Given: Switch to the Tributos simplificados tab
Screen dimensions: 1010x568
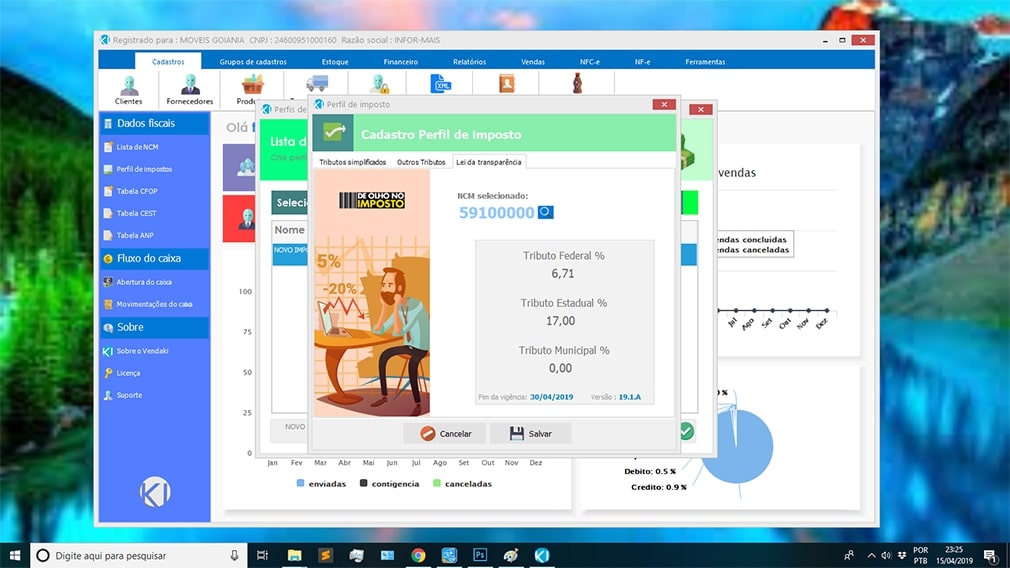Looking at the screenshot, I should (352, 162).
